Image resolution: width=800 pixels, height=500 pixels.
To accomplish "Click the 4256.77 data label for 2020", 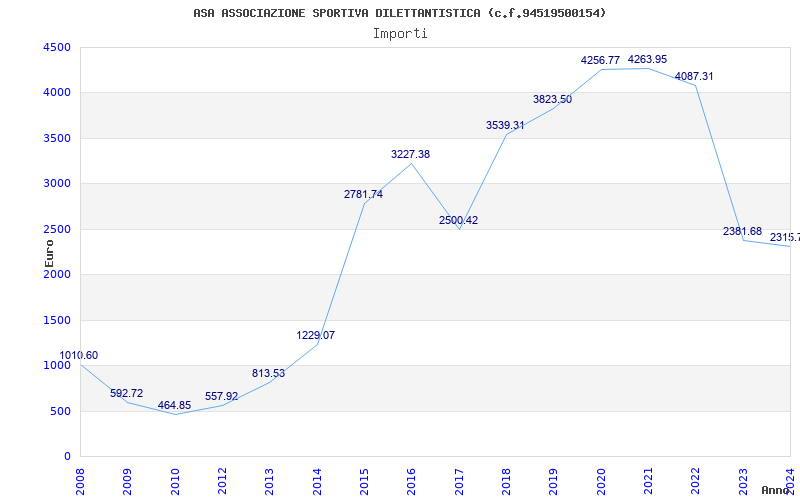I will [x=600, y=61].
